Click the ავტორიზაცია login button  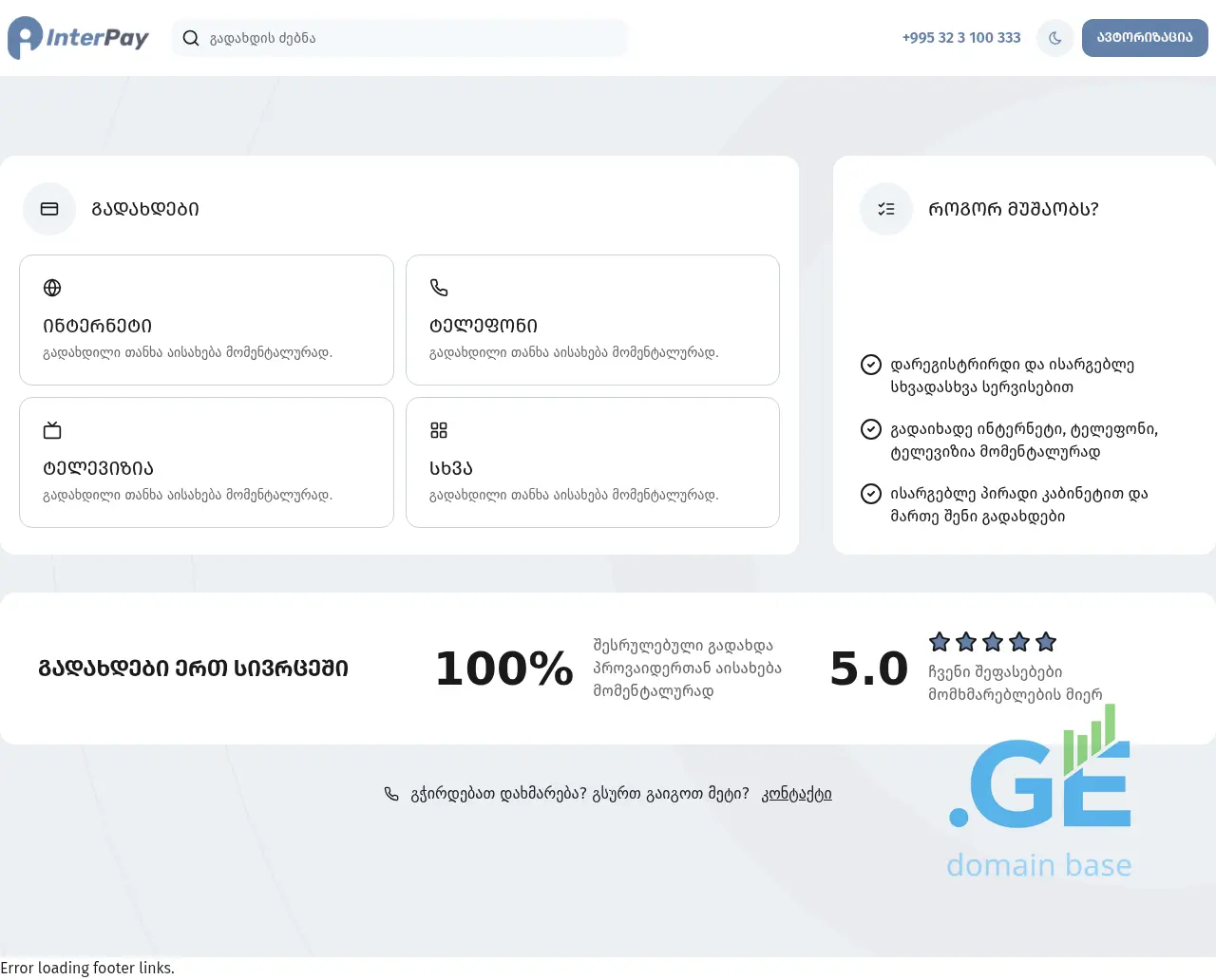pos(1144,38)
